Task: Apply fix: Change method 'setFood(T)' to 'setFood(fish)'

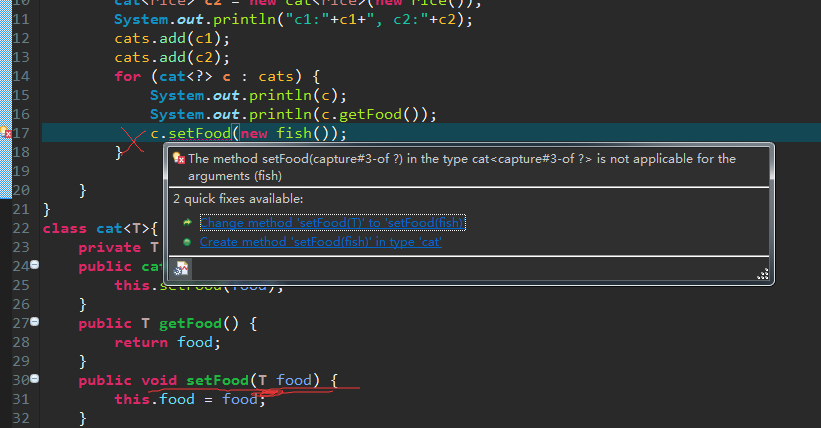Action: click(x=332, y=223)
